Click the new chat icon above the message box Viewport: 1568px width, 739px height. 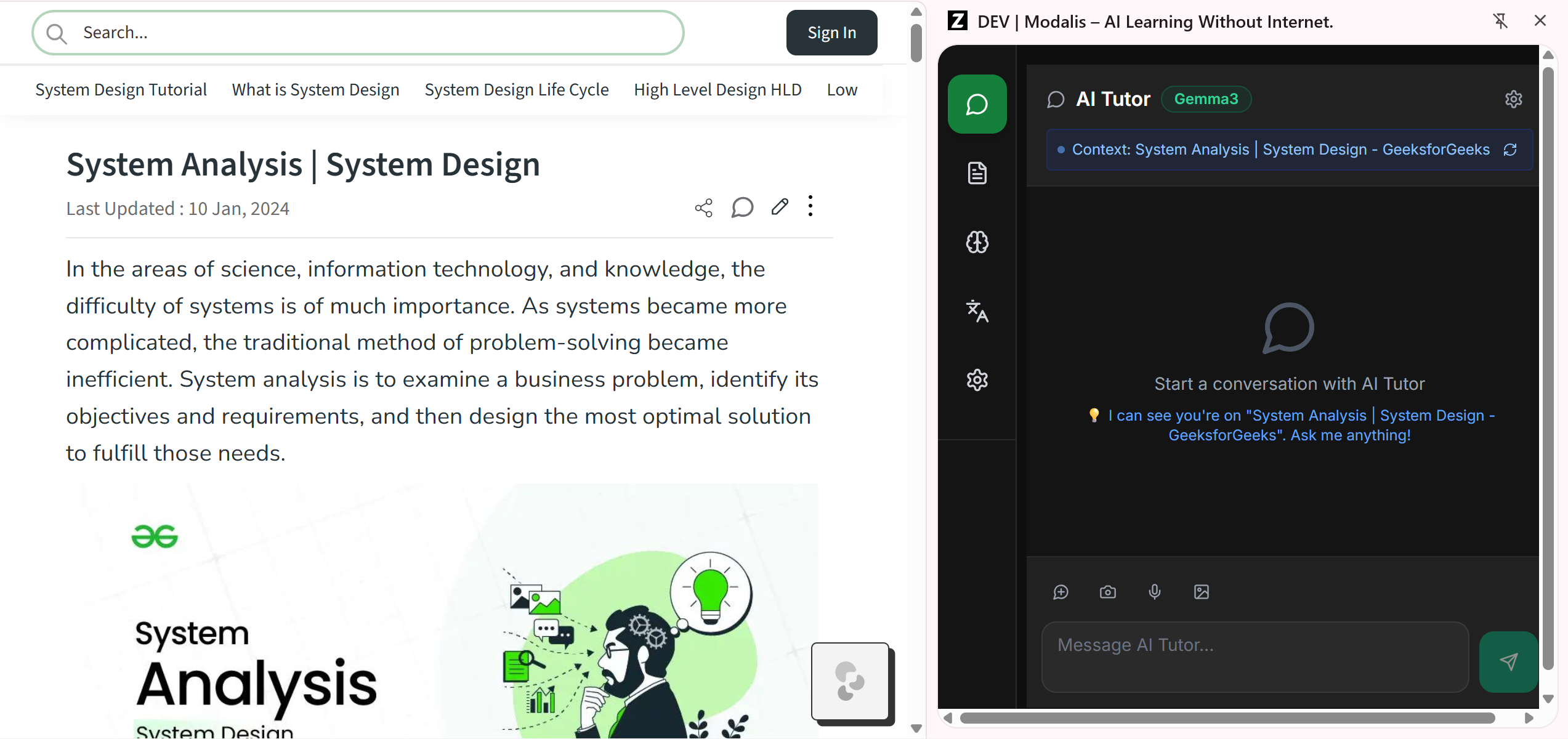click(x=1061, y=592)
